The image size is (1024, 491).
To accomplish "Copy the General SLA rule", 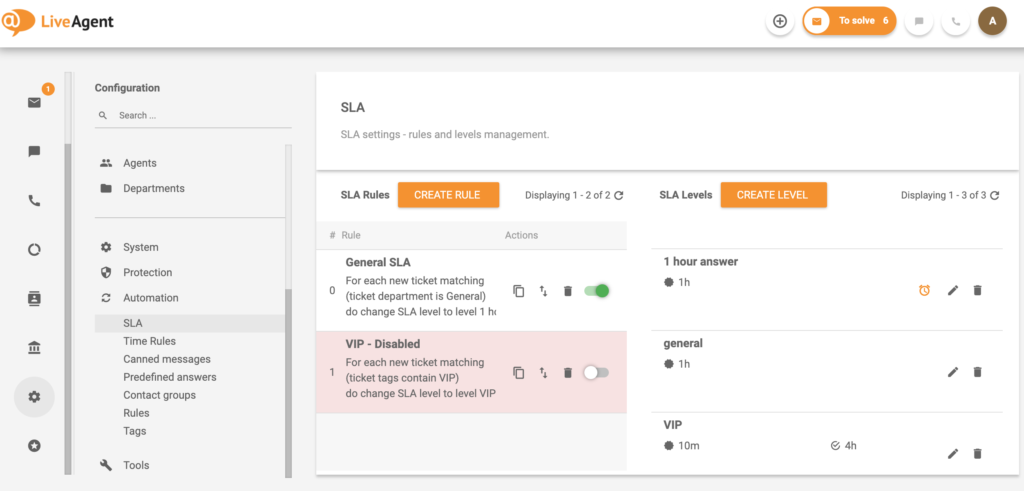I will coord(518,291).
